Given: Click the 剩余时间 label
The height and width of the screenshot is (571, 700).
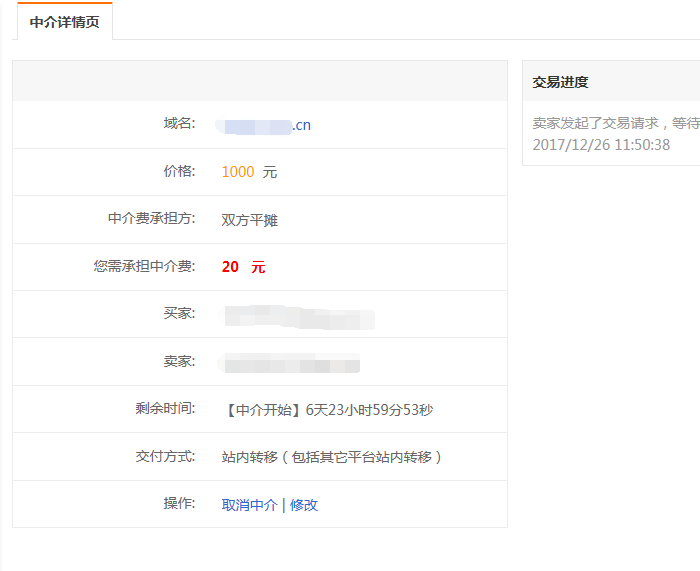Looking at the screenshot, I should coord(165,408).
